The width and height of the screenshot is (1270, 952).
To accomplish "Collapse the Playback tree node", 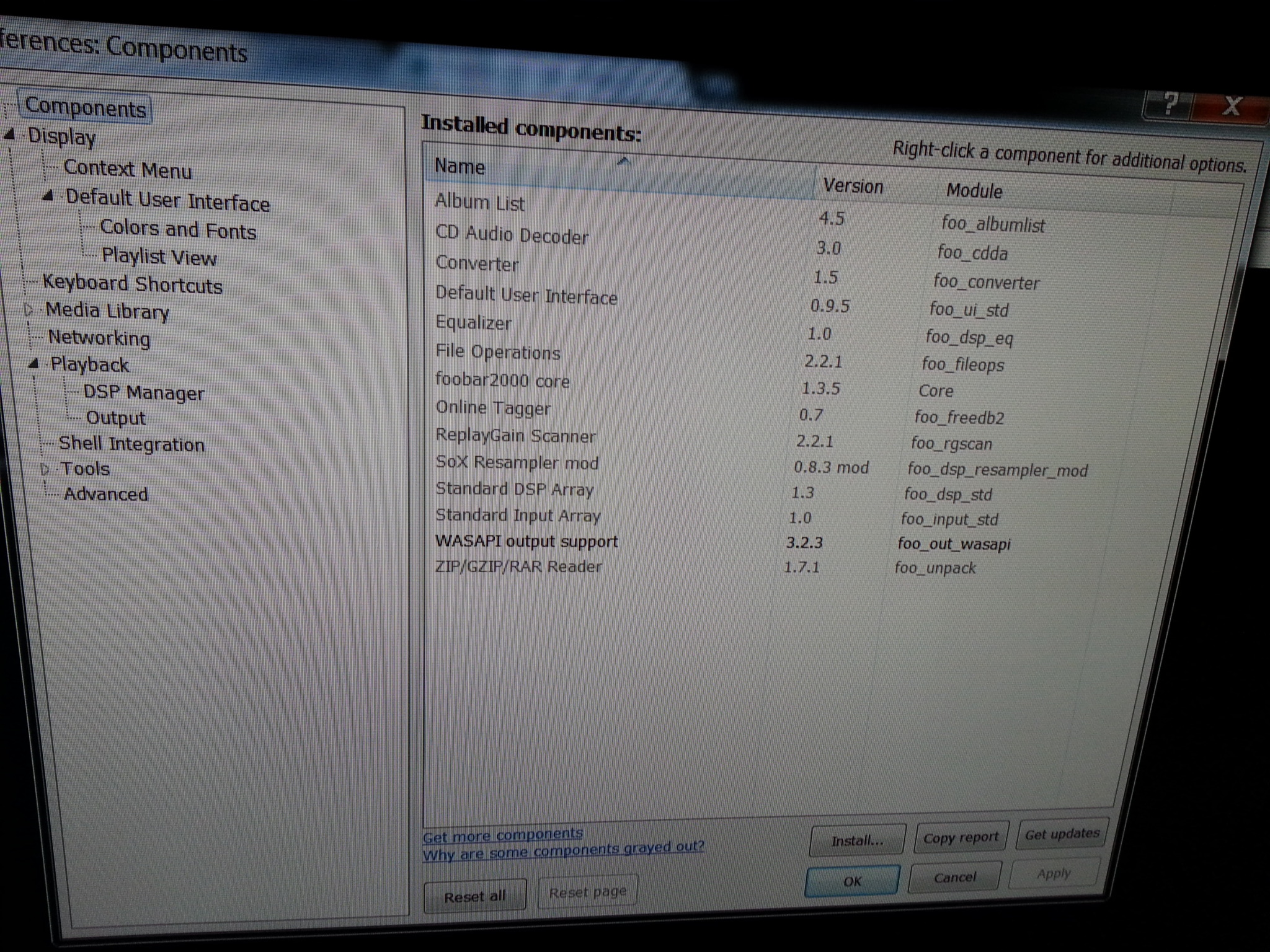I will point(35,364).
